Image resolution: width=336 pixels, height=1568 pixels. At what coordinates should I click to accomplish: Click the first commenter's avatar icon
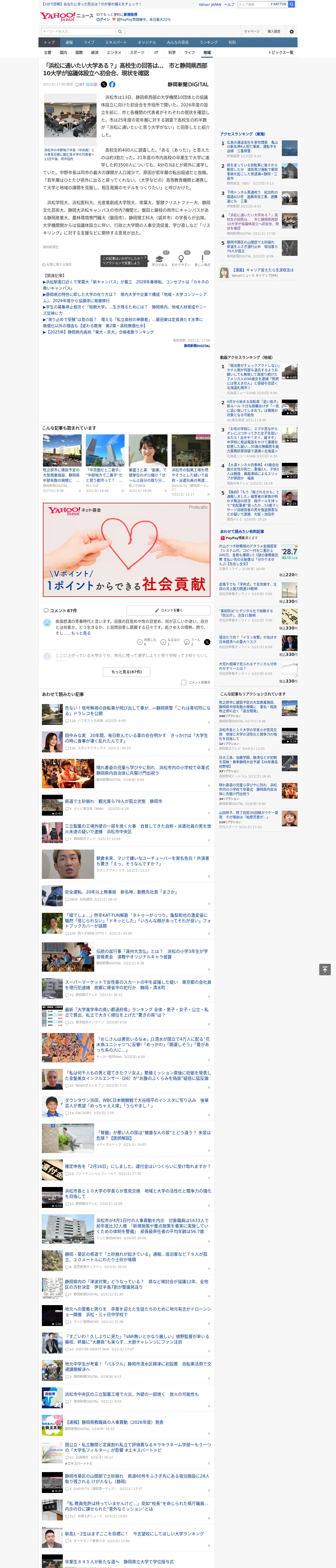47,623
